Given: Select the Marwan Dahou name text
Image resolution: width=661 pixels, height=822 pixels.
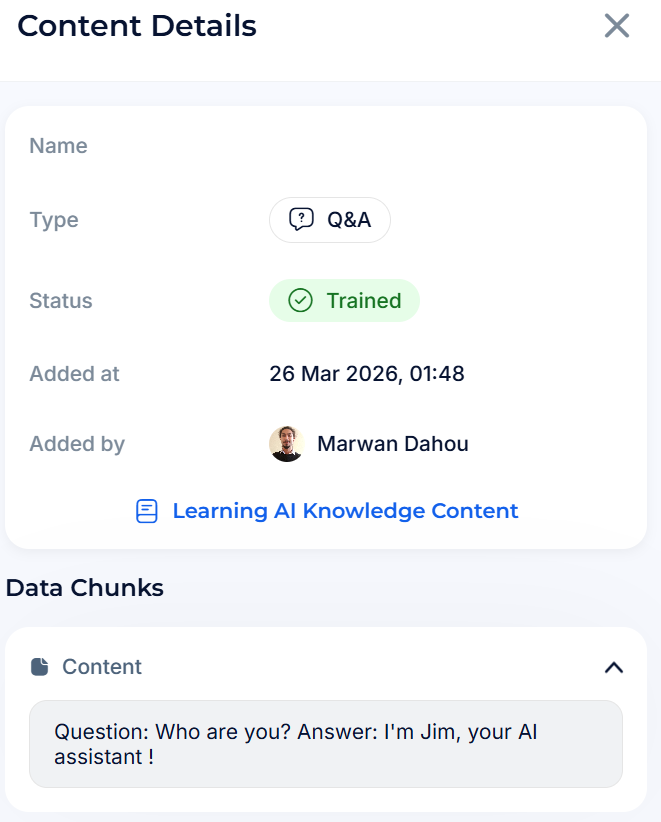Looking at the screenshot, I should [x=392, y=444].
